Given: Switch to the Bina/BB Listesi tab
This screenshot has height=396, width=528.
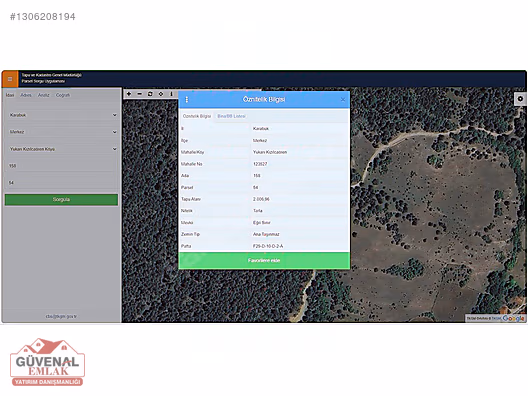Looking at the screenshot, I should coord(231,116).
